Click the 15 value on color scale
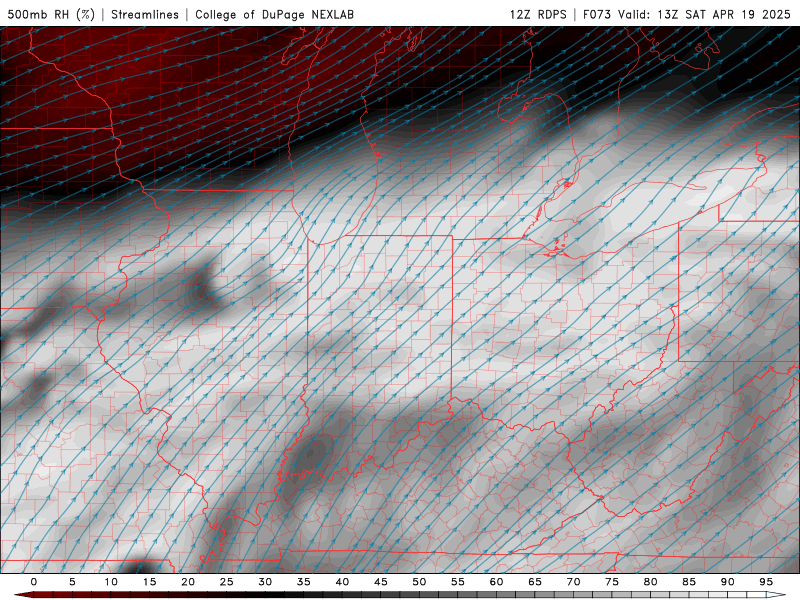This screenshot has width=800, height=600. (149, 582)
